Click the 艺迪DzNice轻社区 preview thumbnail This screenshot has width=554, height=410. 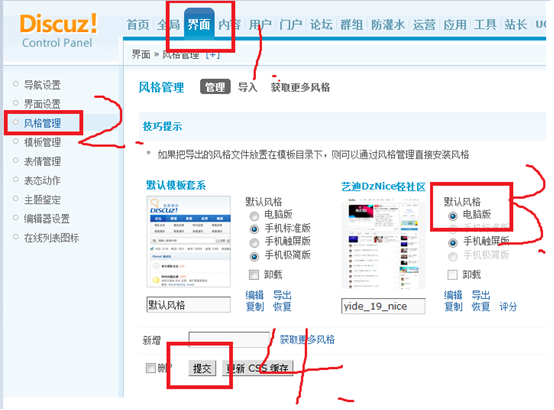(383, 243)
